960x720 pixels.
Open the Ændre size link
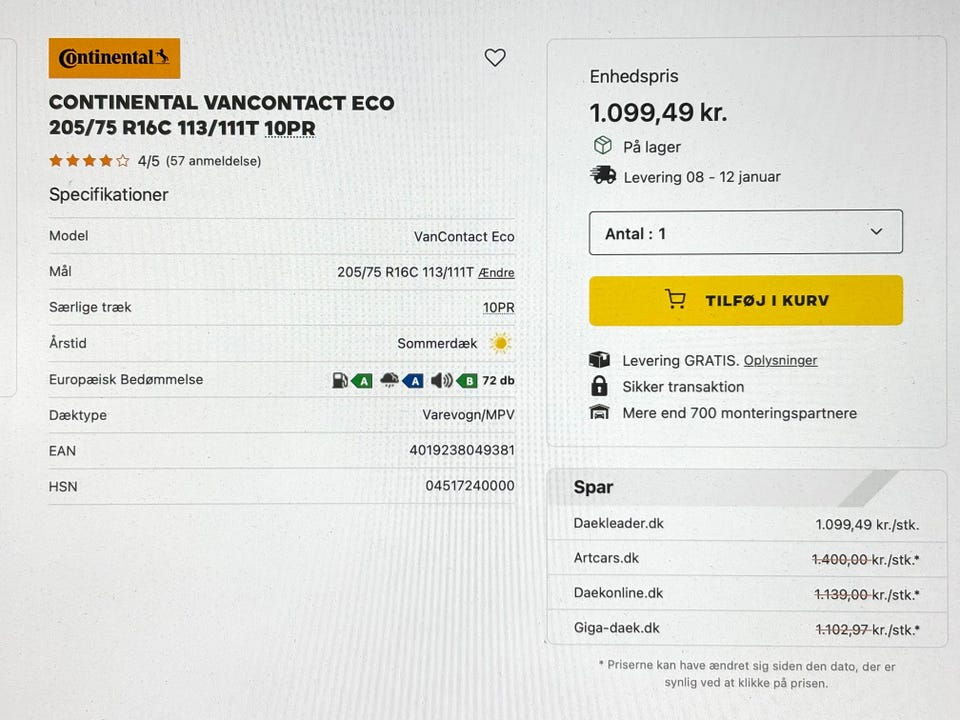(x=497, y=272)
